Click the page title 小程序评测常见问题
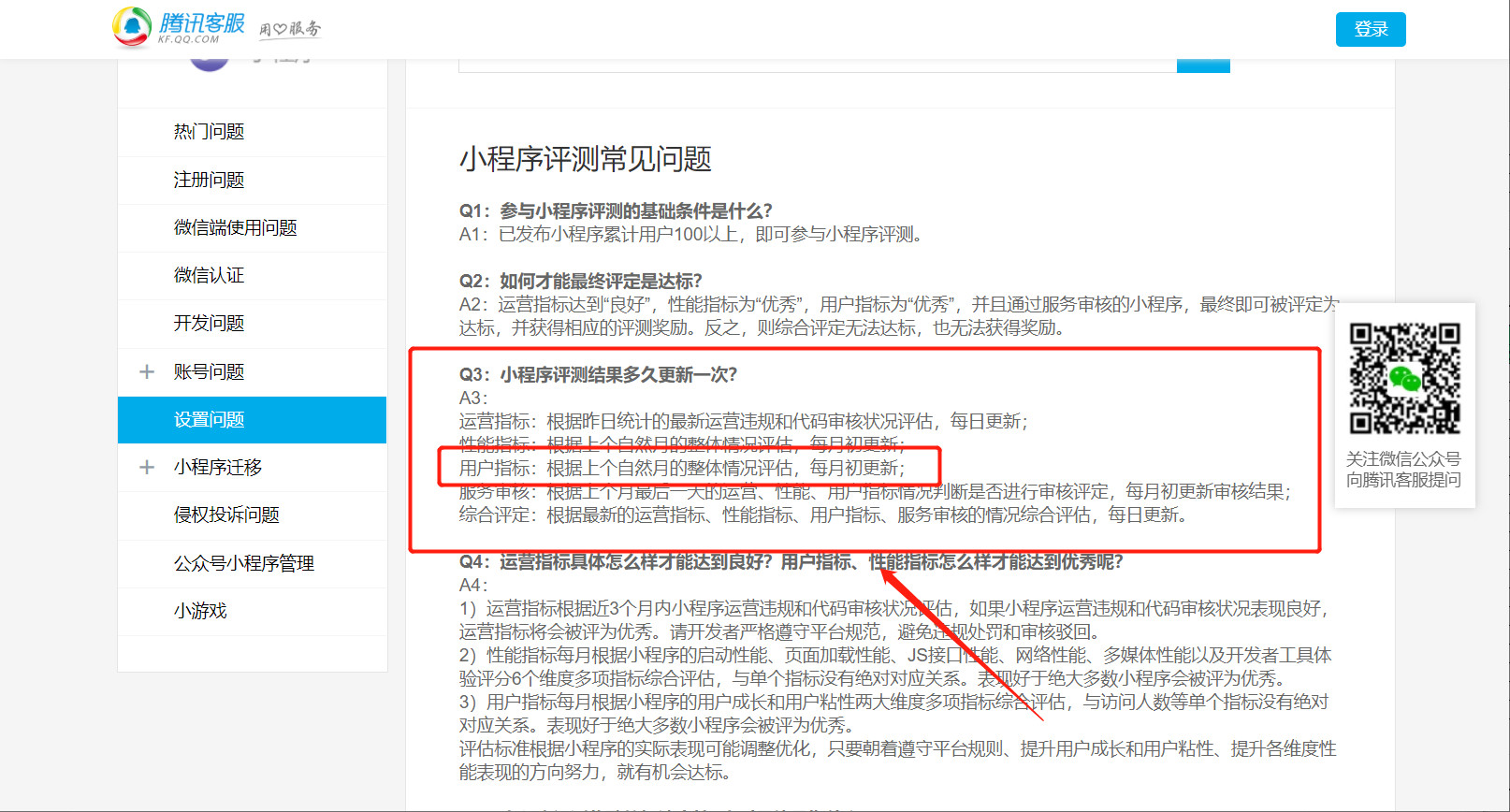Screen dimensions: 1510x812 pos(585,159)
